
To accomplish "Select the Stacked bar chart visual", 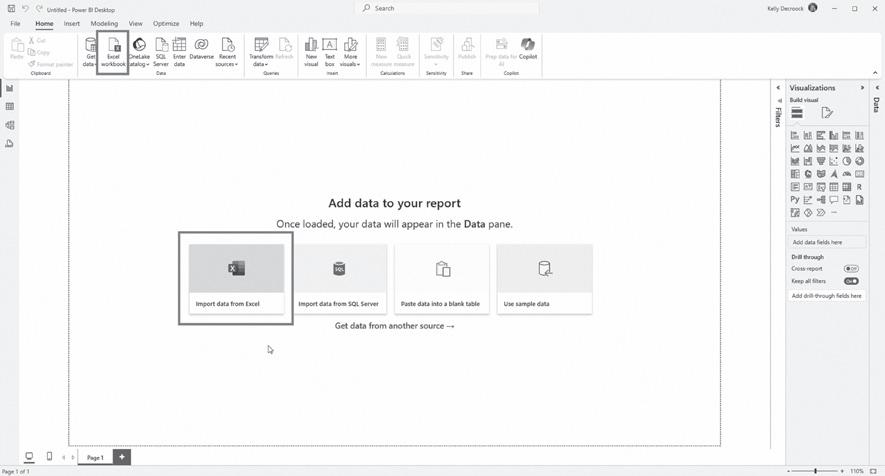I will (x=795, y=136).
